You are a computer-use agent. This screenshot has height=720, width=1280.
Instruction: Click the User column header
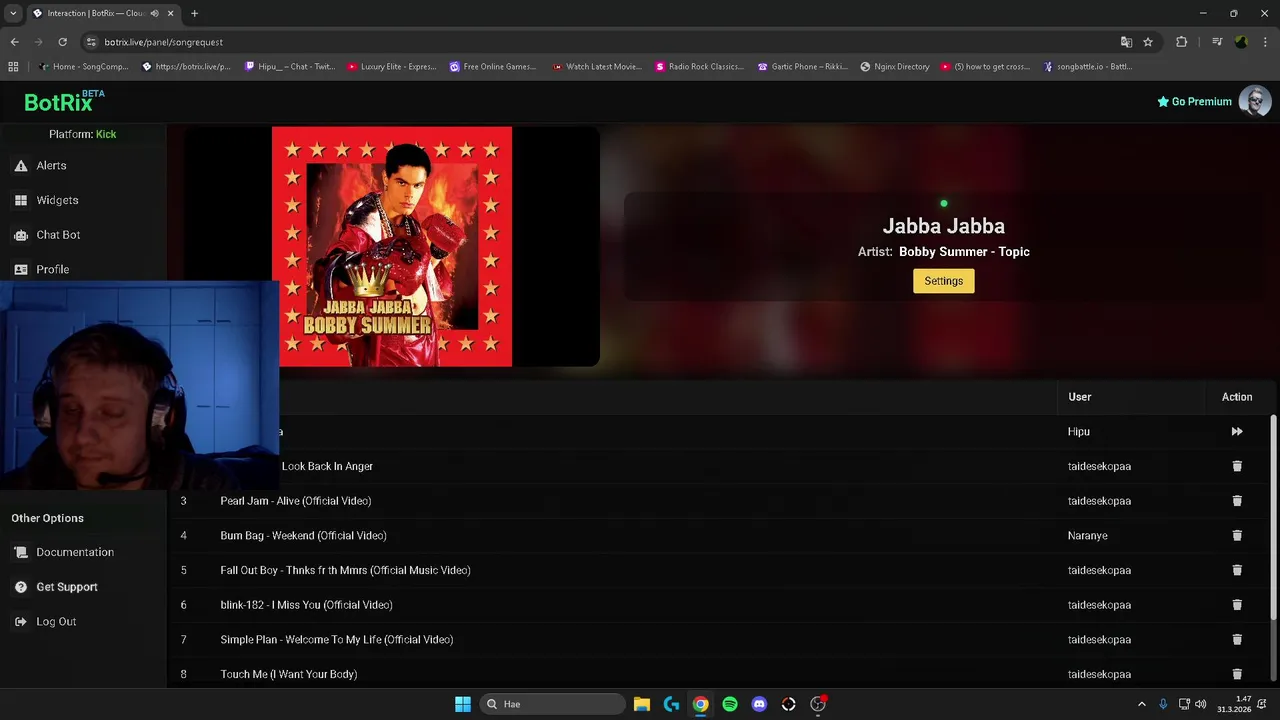[1079, 397]
